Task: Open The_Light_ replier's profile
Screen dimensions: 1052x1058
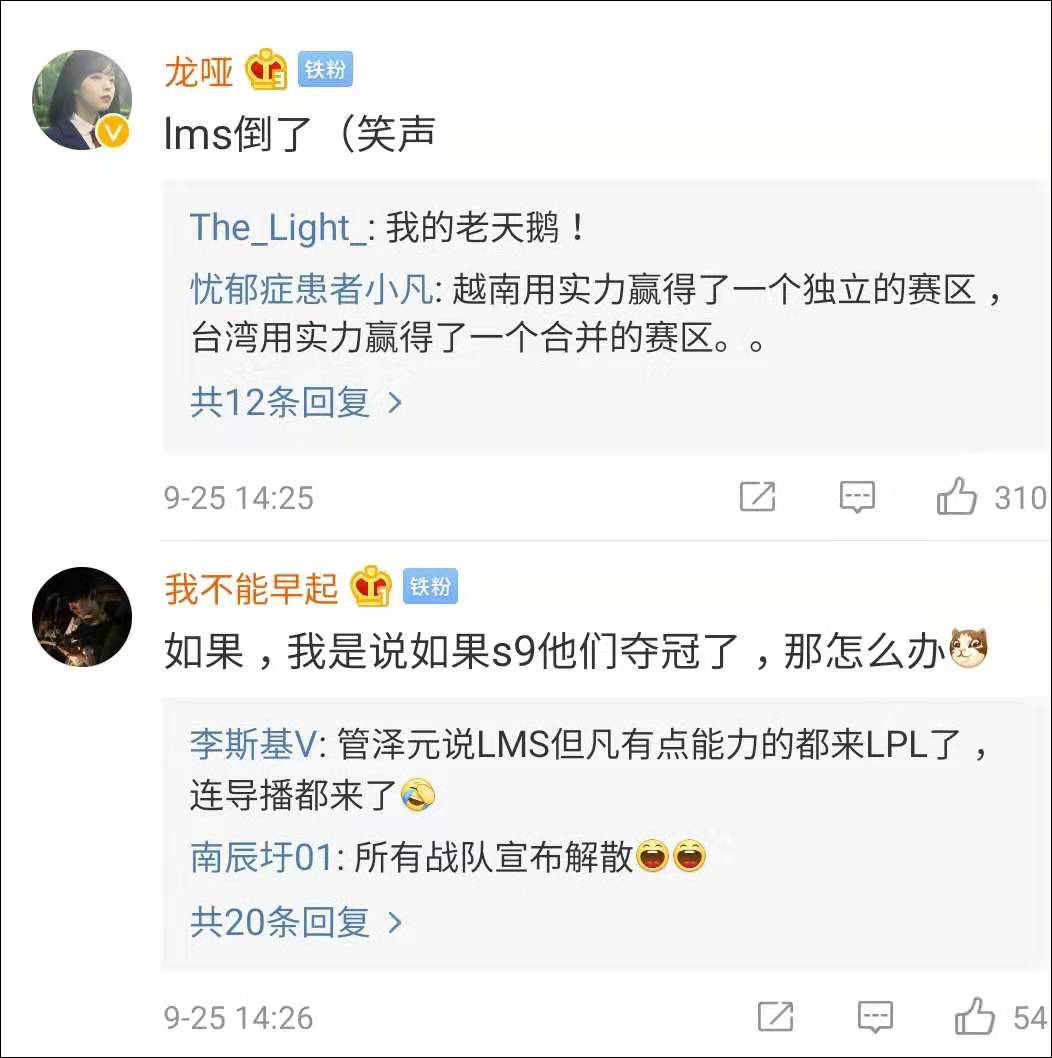Action: (x=277, y=228)
